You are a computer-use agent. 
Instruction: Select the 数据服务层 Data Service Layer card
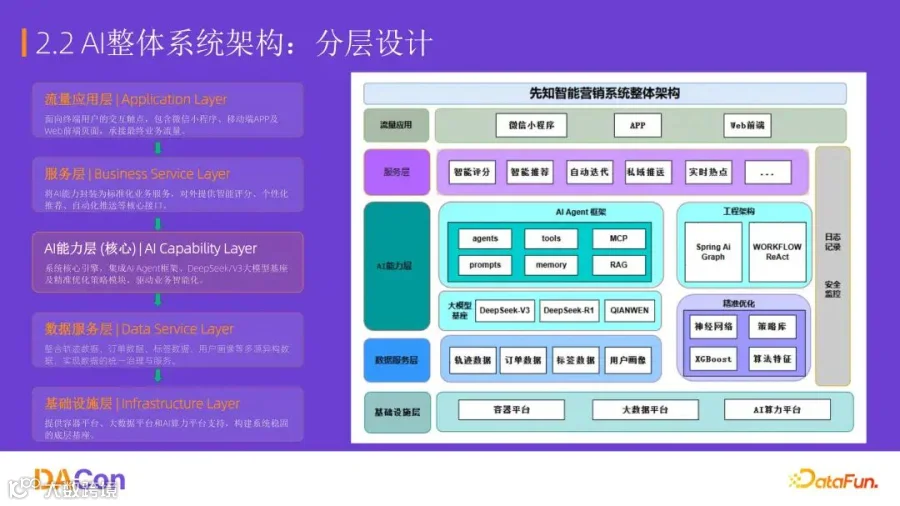(168, 340)
